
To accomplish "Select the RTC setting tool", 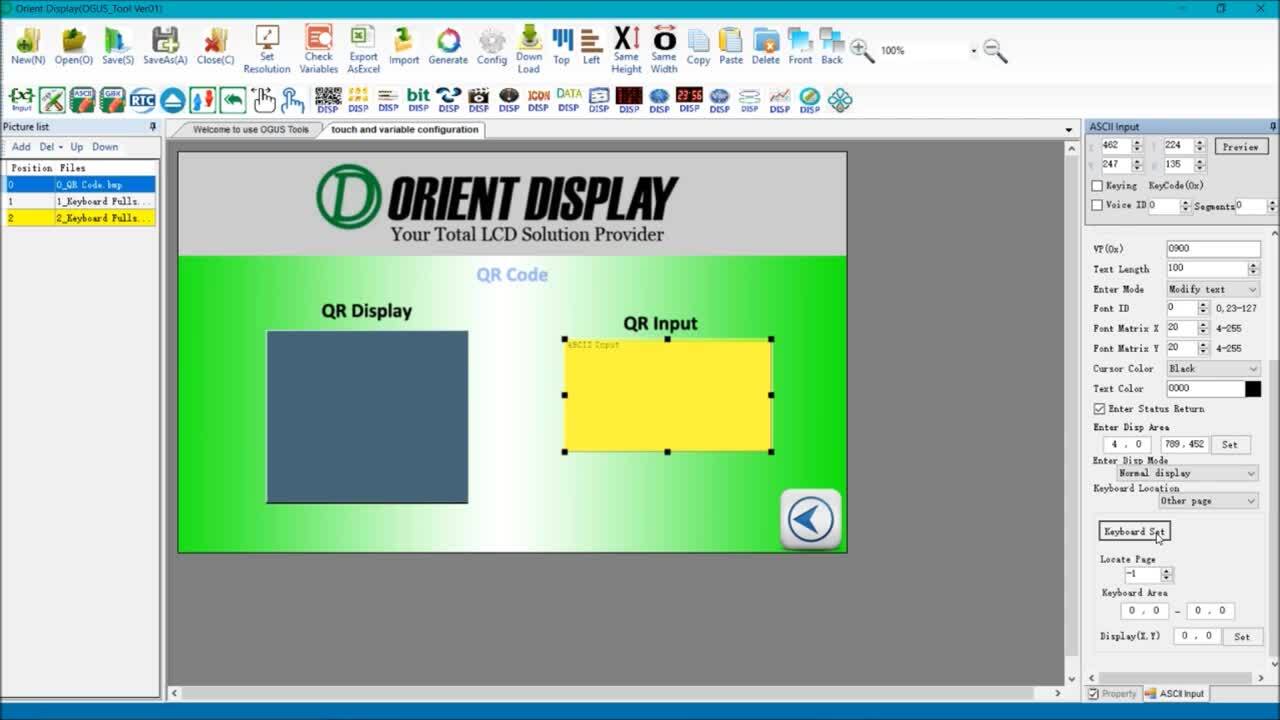I will pos(142,100).
